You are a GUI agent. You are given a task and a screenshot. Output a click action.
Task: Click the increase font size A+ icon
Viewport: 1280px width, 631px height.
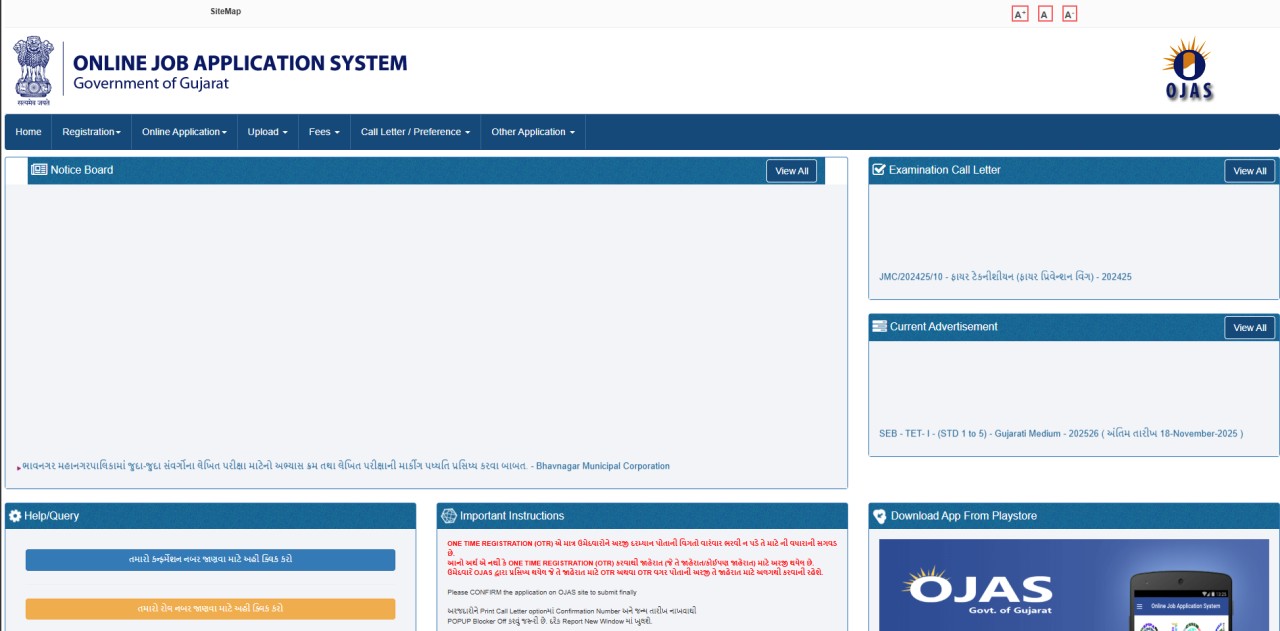pos(1020,14)
